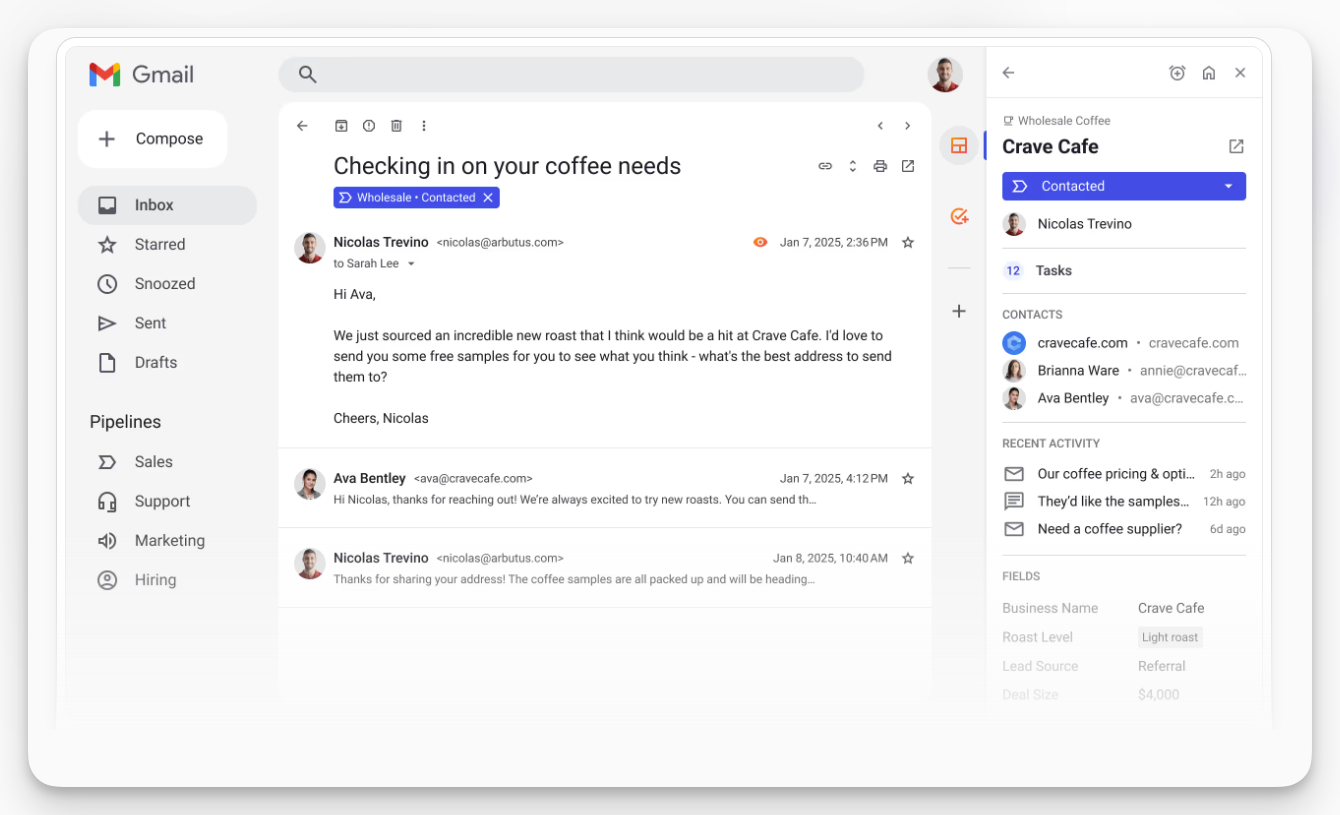Click the Compose button
Image resolution: width=1340 pixels, height=815 pixels.
pos(152,139)
